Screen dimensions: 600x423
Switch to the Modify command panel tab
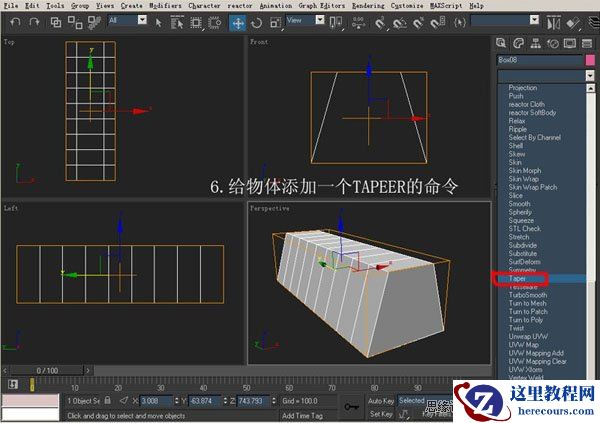tap(518, 43)
